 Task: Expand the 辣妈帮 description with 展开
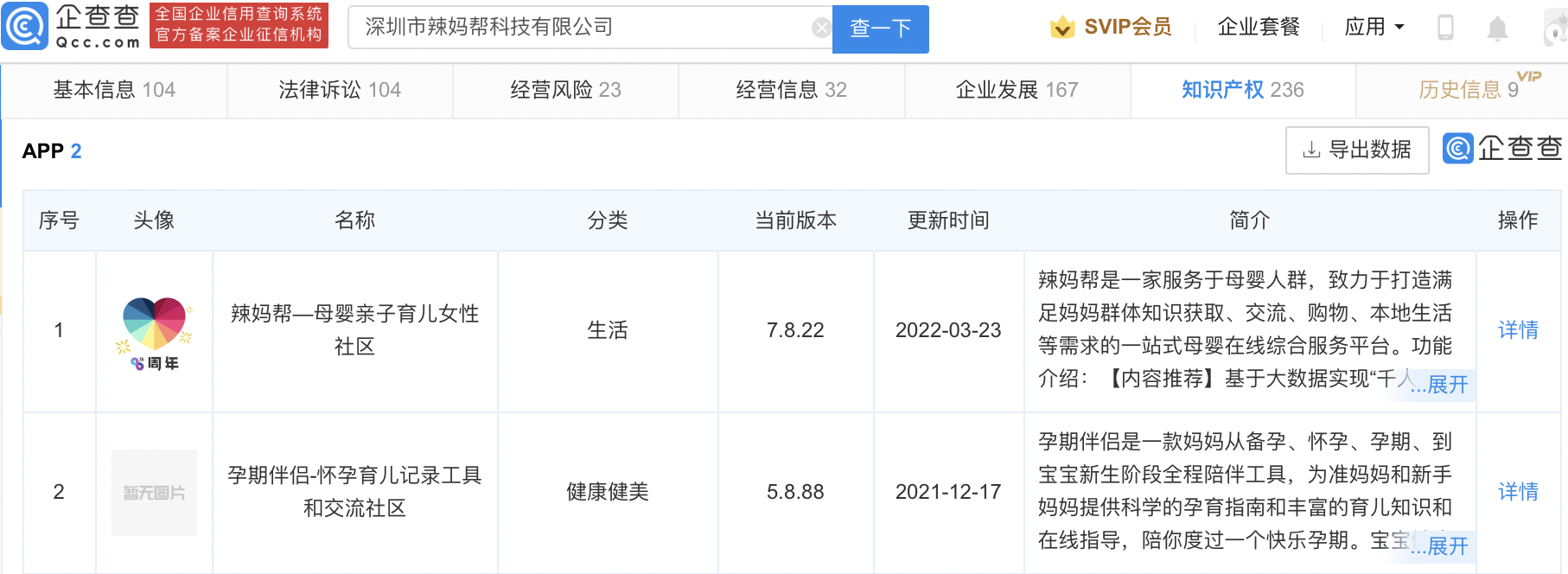pos(1448,384)
